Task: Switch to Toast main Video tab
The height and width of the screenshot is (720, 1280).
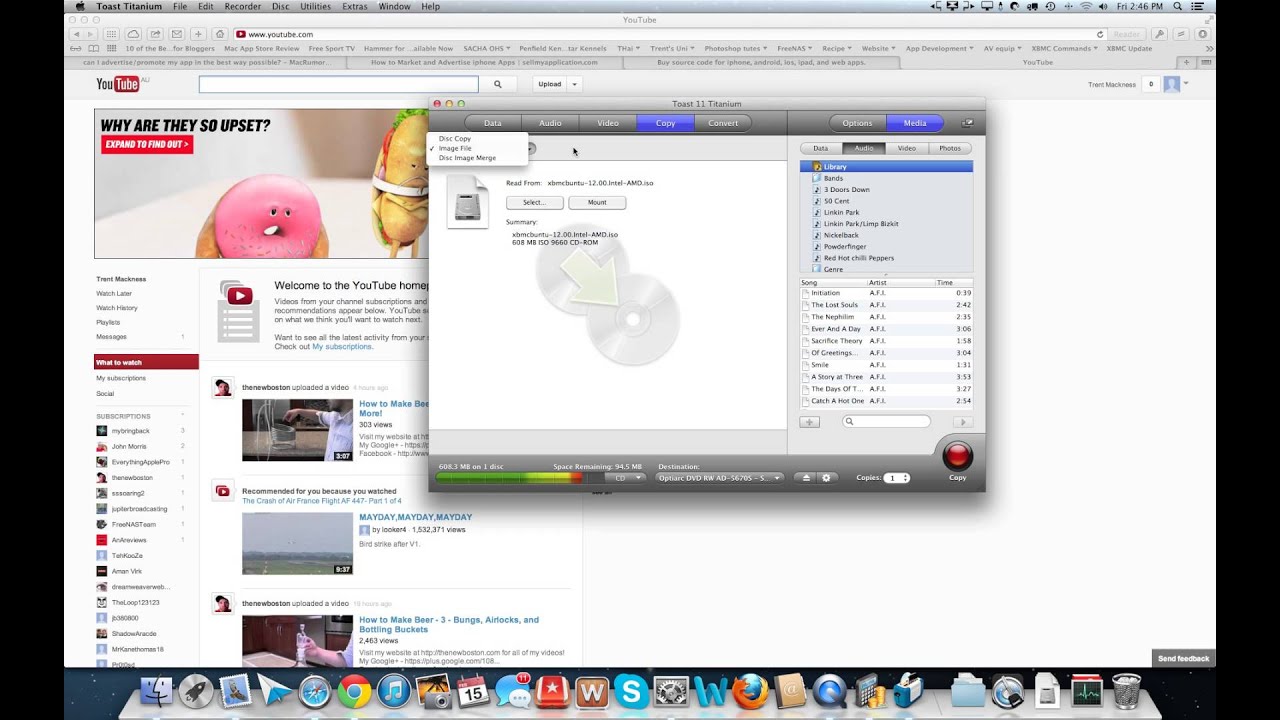Action: point(608,123)
